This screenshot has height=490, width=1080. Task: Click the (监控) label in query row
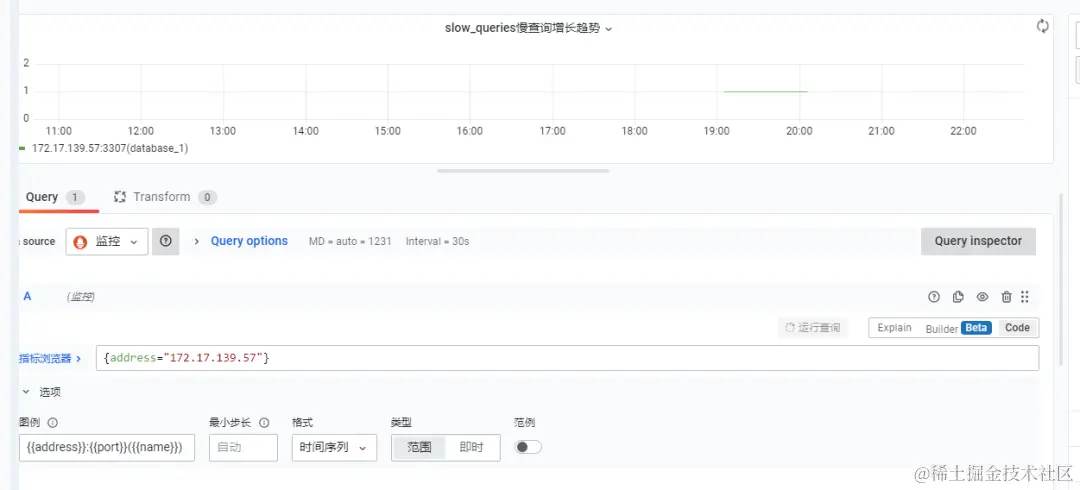(x=81, y=297)
